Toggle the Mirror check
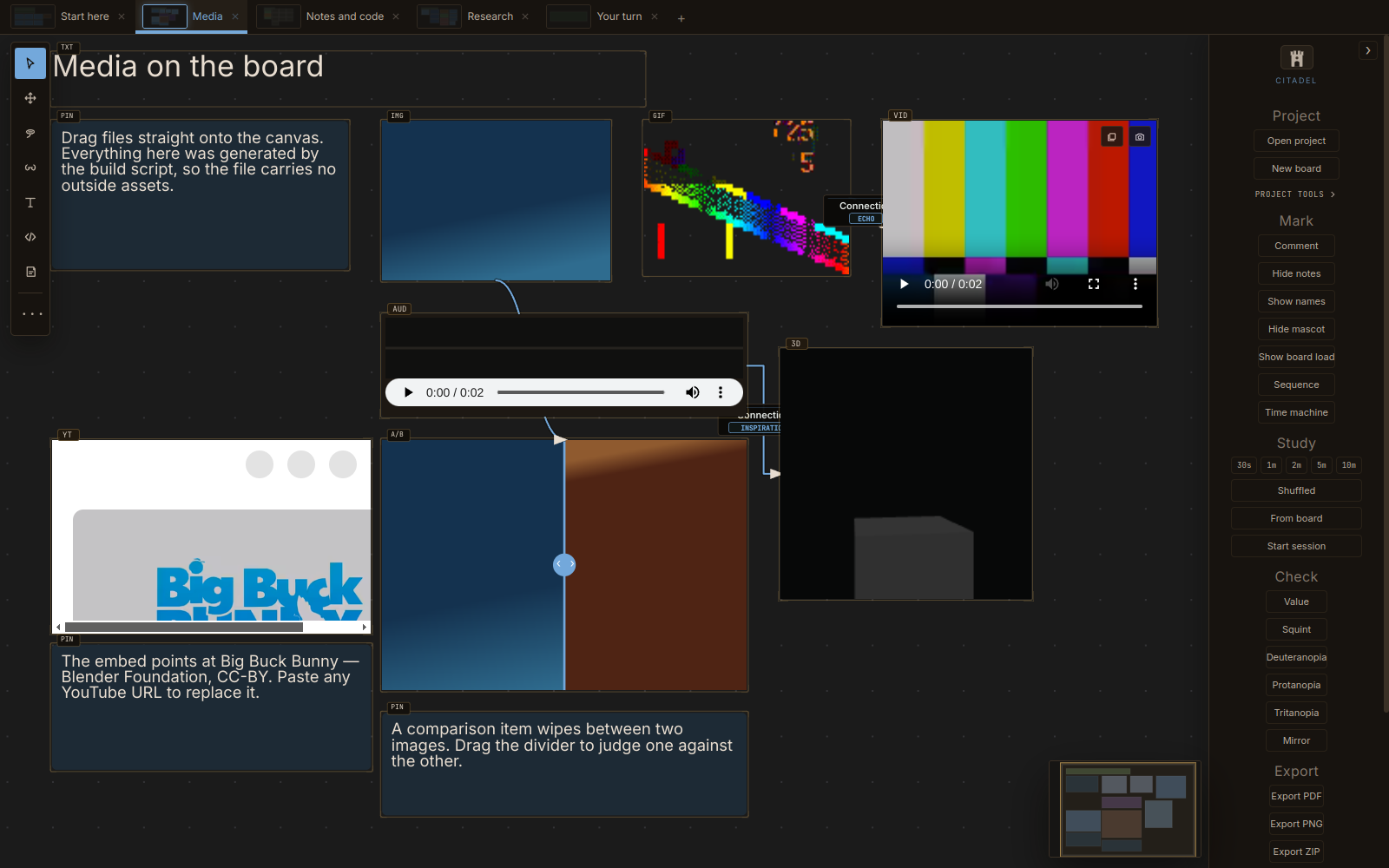Viewport: 1389px width, 868px height. point(1296,740)
